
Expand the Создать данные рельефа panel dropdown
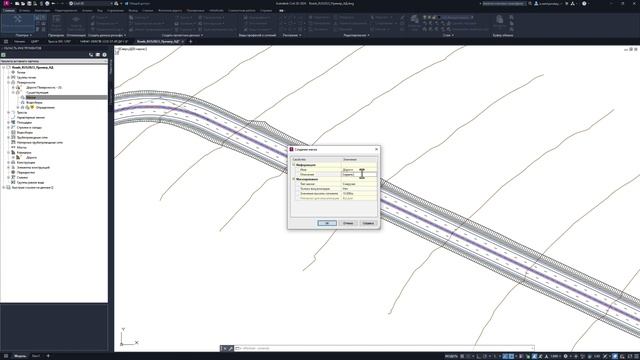pos(107,36)
